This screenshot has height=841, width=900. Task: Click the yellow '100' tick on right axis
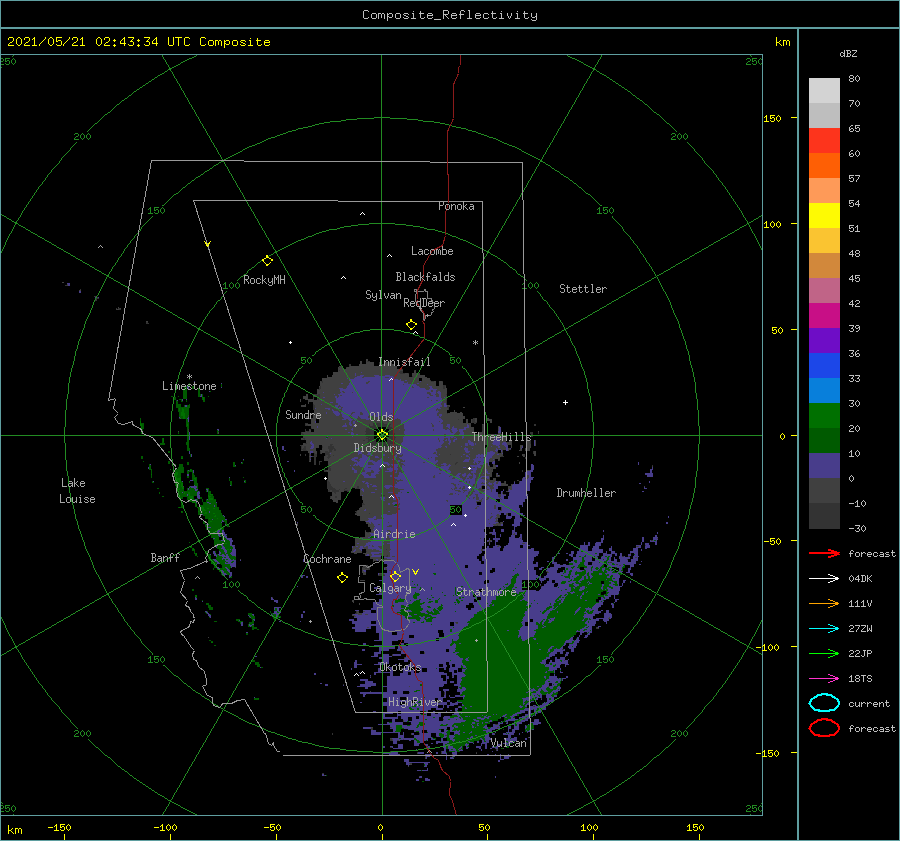tap(772, 224)
